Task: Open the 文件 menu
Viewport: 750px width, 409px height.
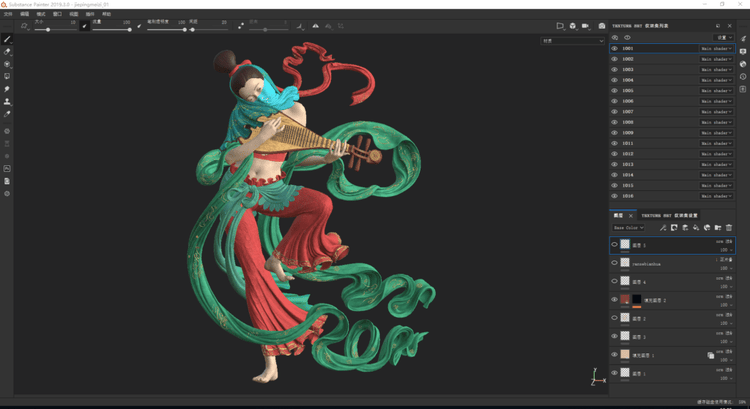Action: [7, 14]
